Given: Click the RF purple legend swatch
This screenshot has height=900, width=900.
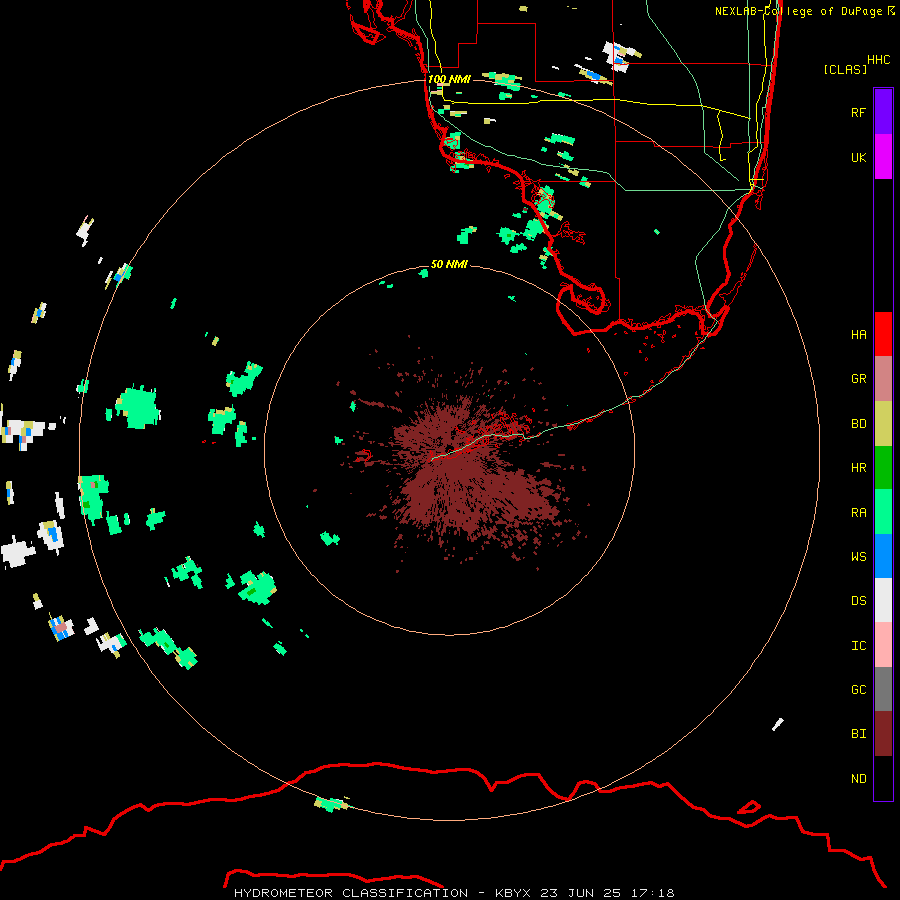Looking at the screenshot, I should click(x=883, y=112).
